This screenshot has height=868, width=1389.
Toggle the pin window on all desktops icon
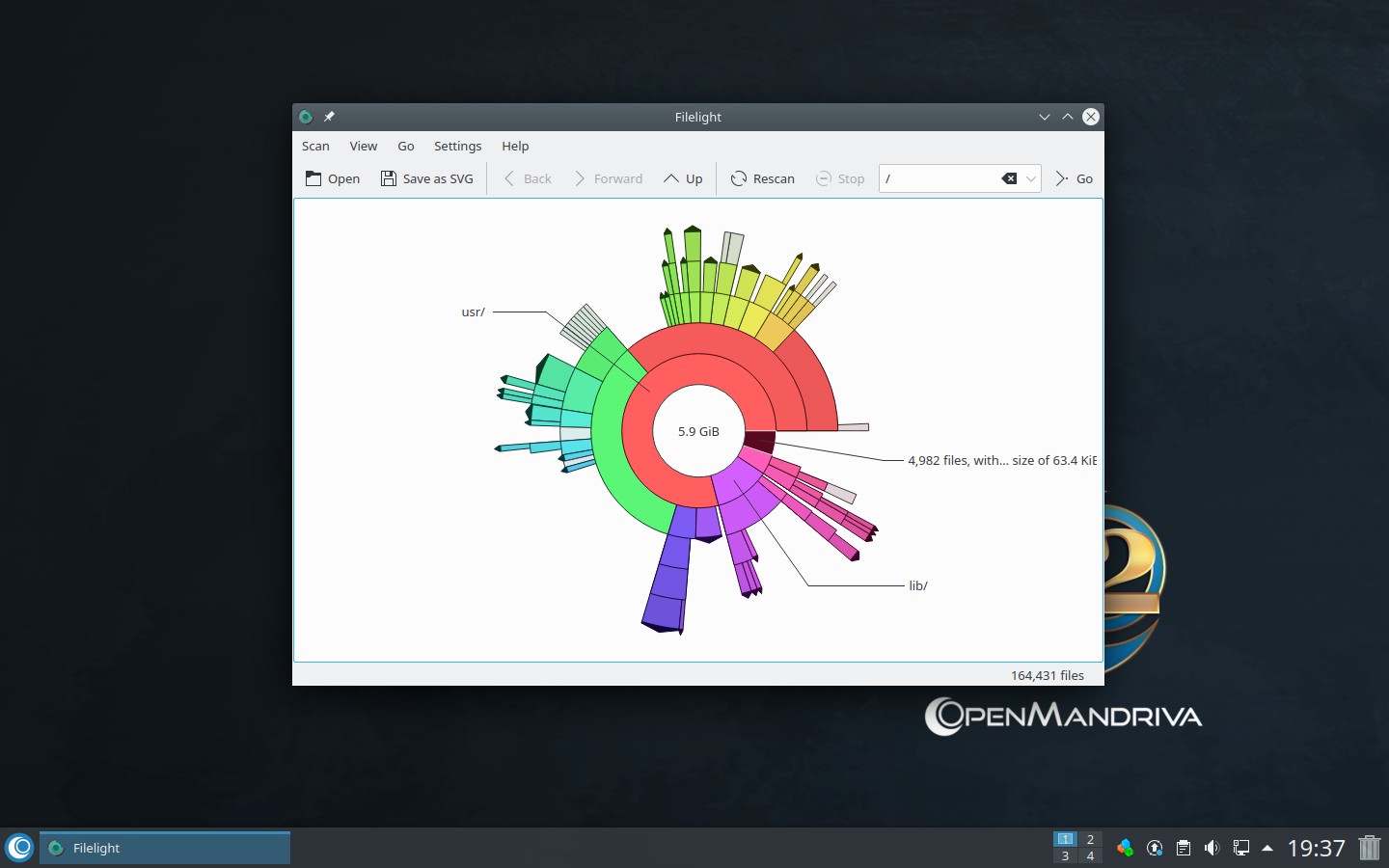coord(329,117)
